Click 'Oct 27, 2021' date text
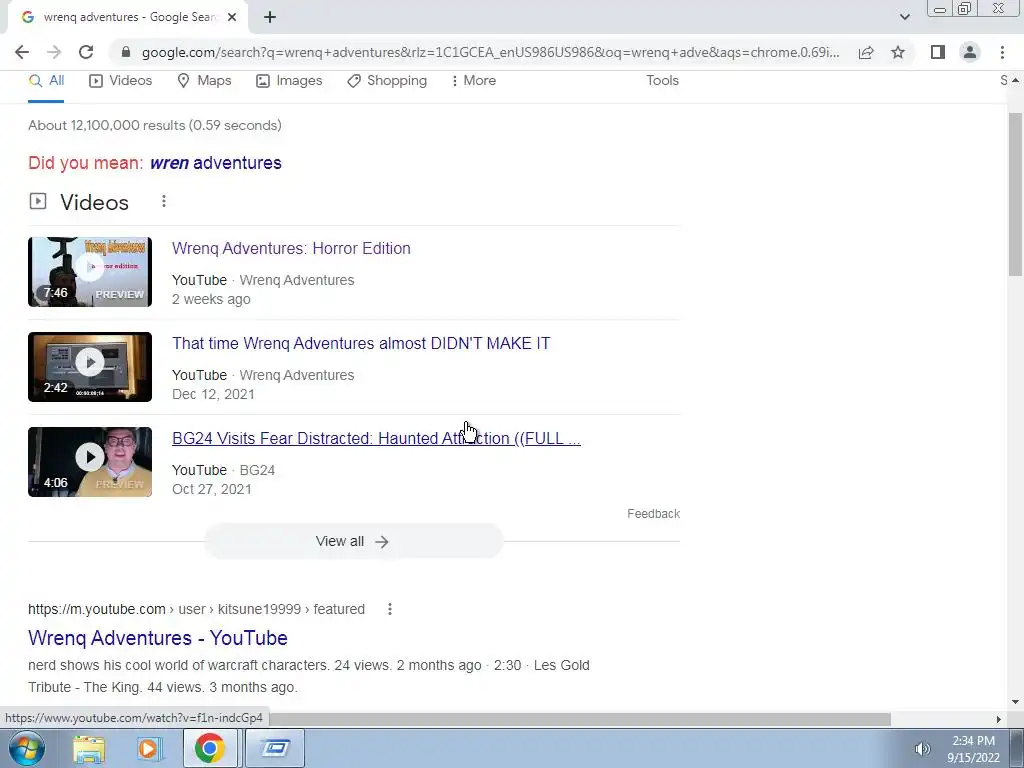The image size is (1024, 768). 212,490
